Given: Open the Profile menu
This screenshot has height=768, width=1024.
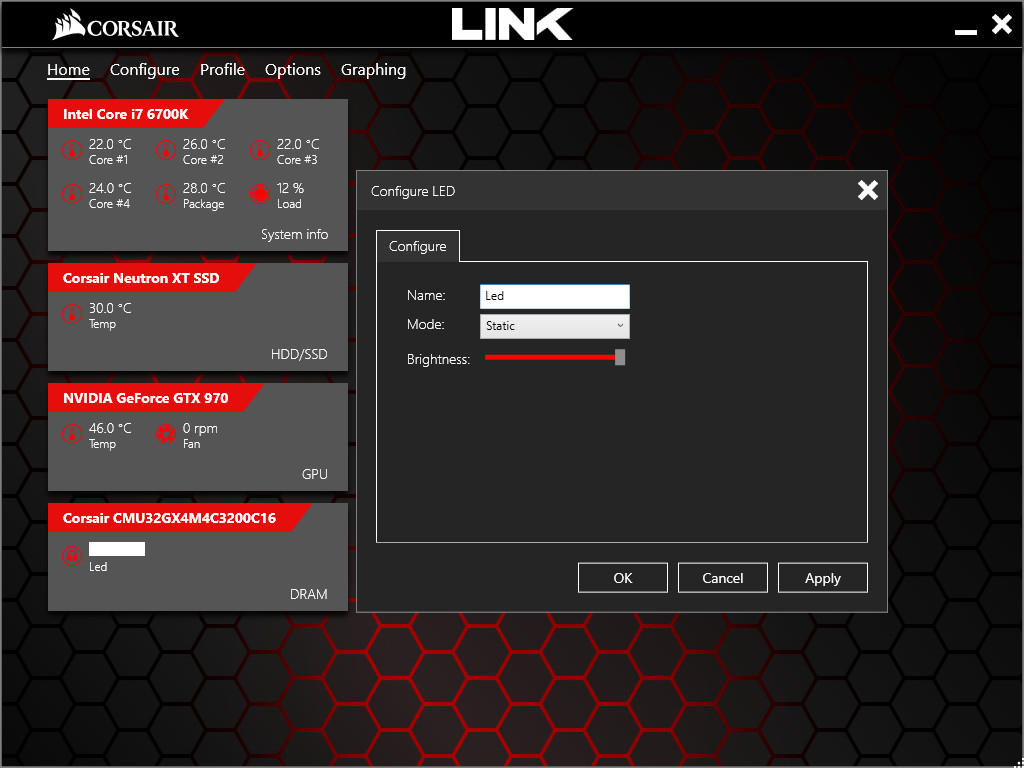Looking at the screenshot, I should [x=222, y=70].
